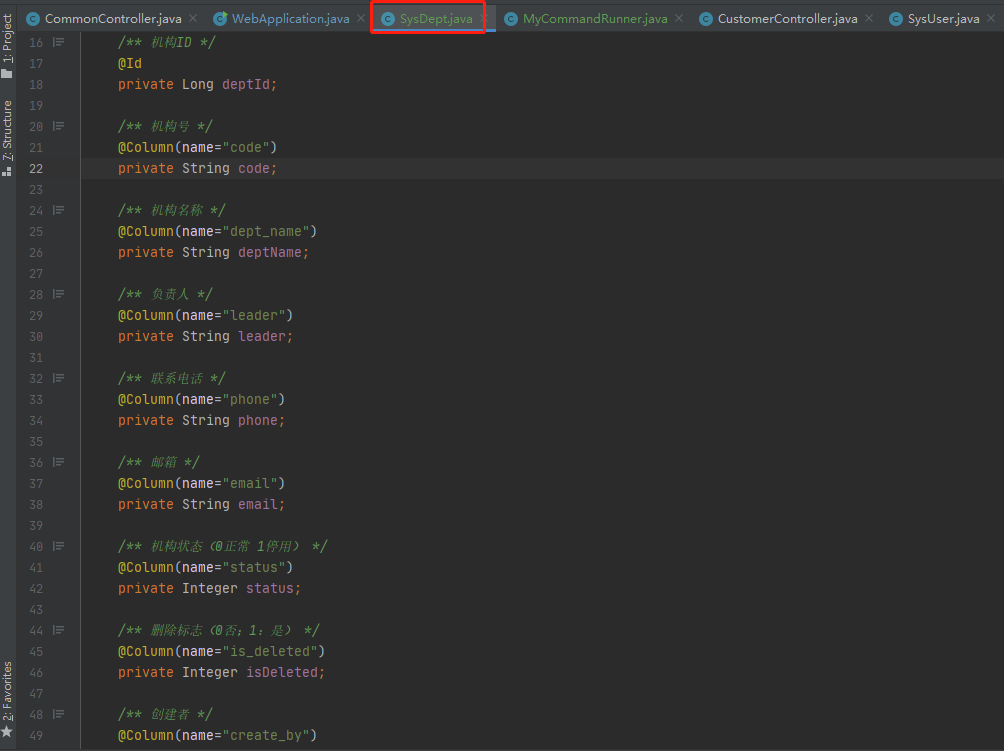Open the CustomerController.java tab

tap(788, 19)
